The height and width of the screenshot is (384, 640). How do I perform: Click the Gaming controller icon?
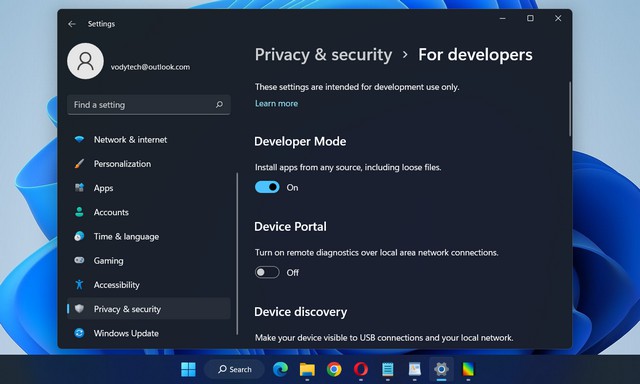click(x=79, y=260)
